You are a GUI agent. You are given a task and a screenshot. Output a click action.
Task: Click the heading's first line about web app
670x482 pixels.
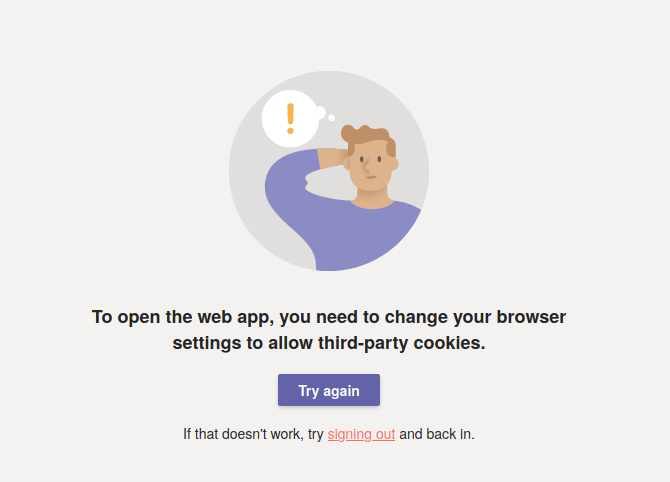[329, 317]
